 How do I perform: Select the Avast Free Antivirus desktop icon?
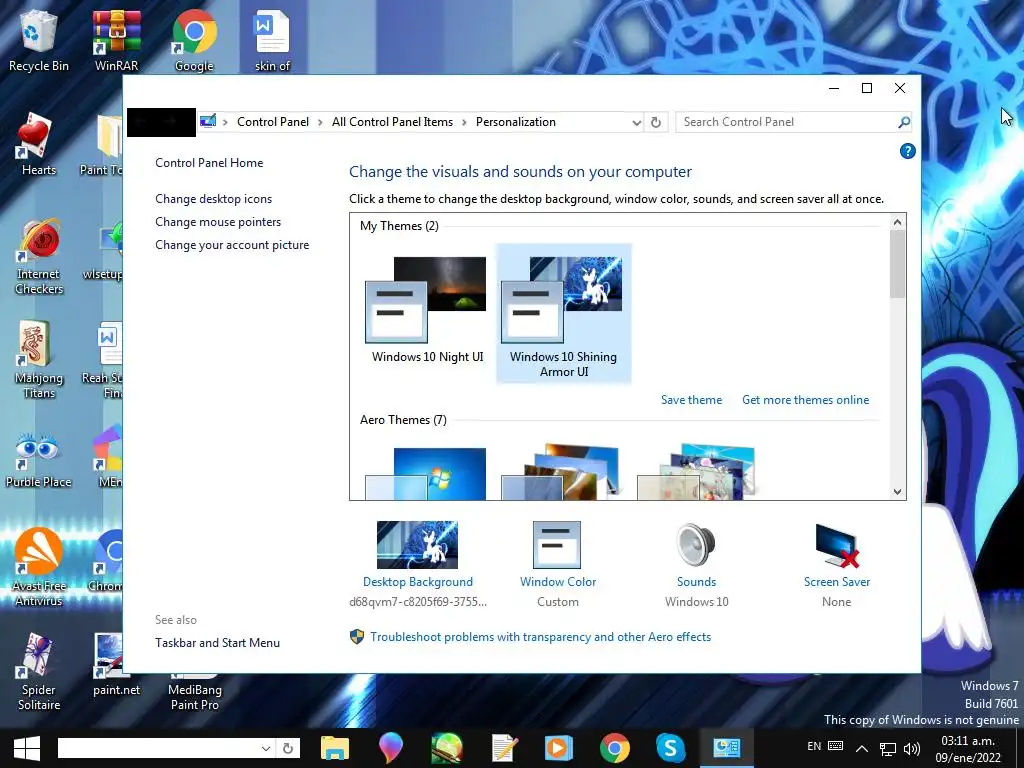point(39,567)
